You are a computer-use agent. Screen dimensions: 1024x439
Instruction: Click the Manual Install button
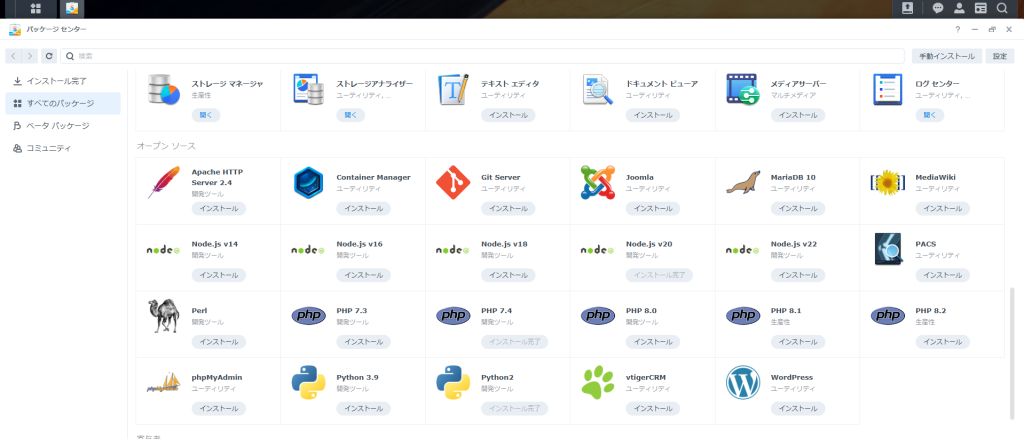[947, 56]
